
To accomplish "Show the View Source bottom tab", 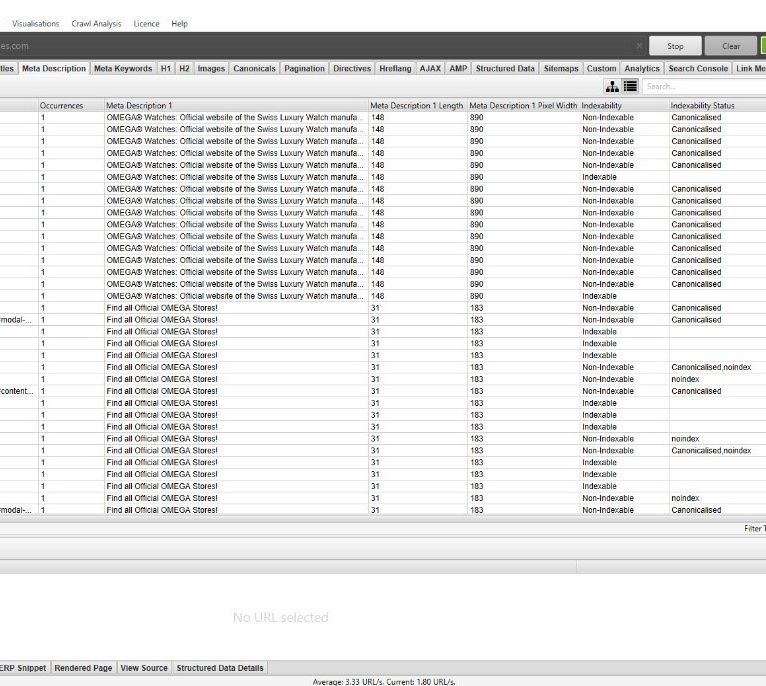I will tap(144, 668).
